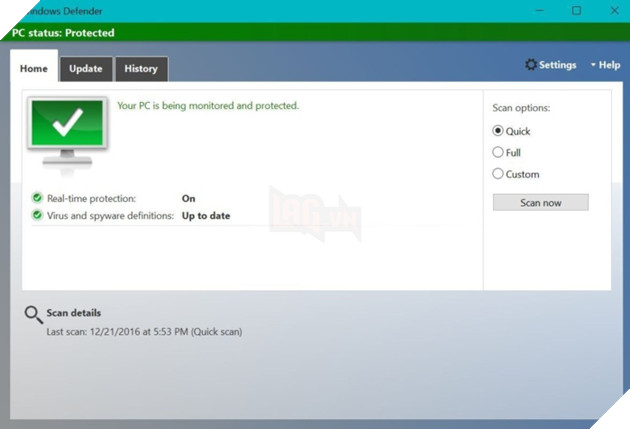Open Settings via the gear icon
This screenshot has width=630, height=429.
coord(531,65)
